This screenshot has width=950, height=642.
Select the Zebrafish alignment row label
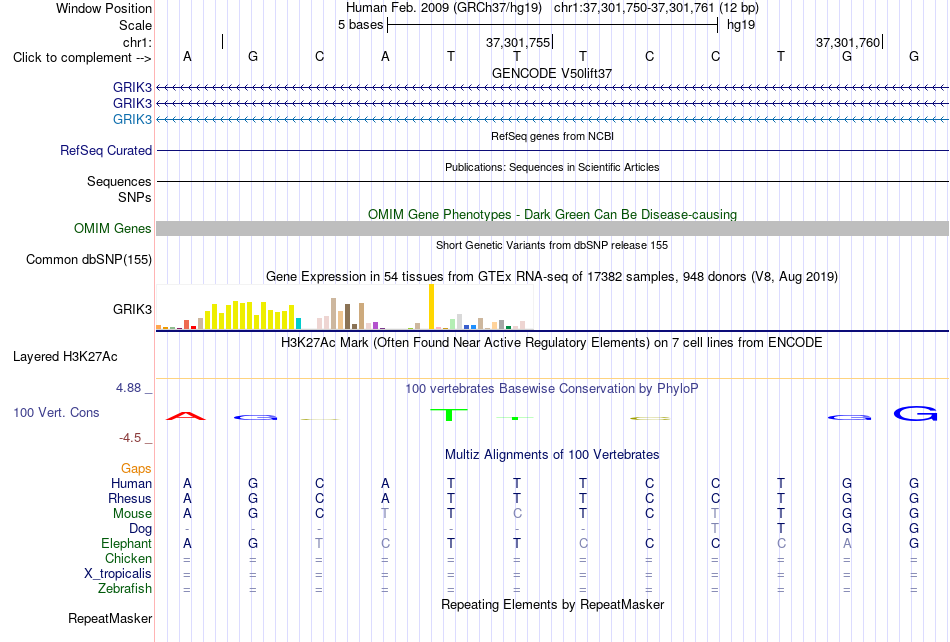(125, 589)
